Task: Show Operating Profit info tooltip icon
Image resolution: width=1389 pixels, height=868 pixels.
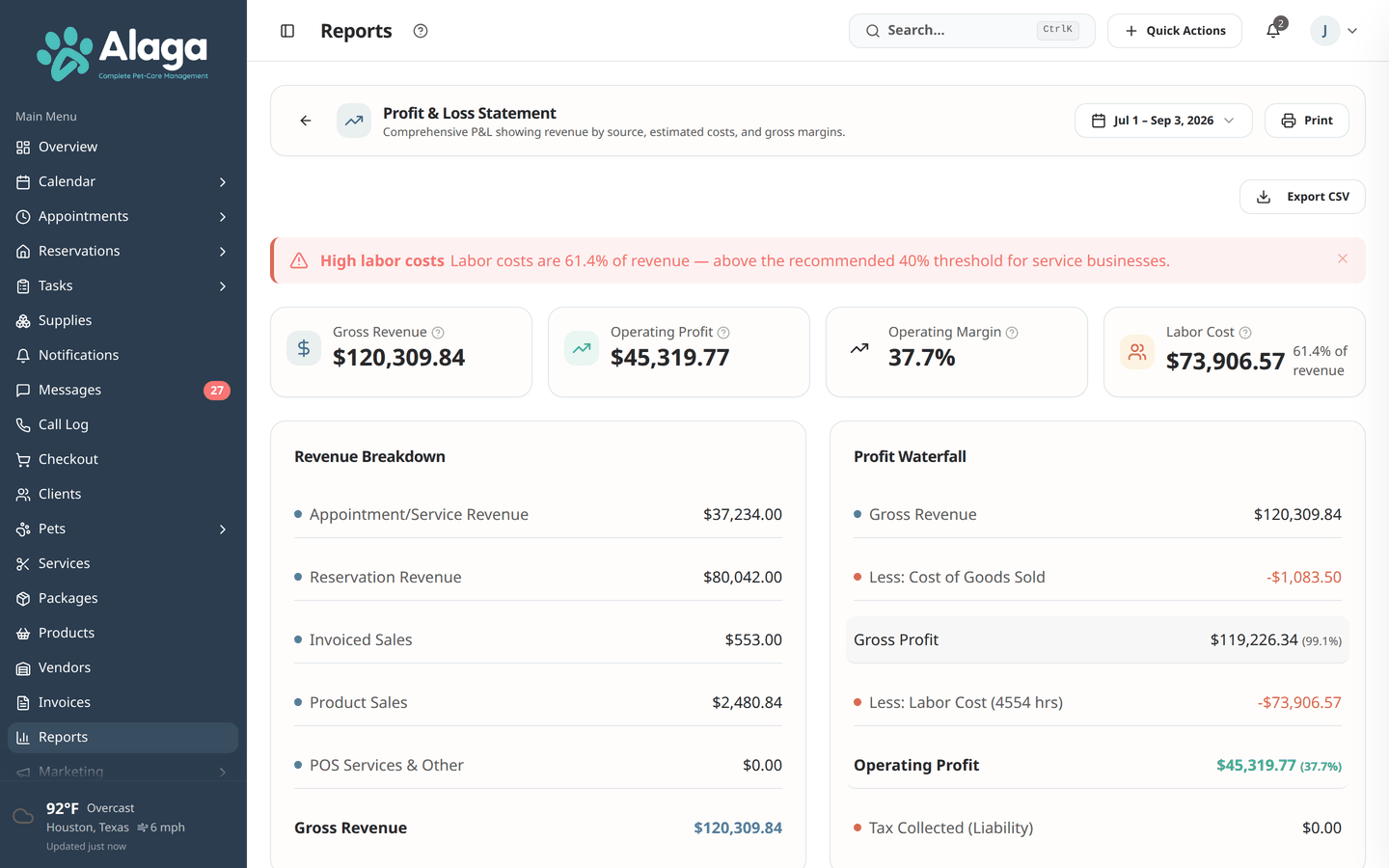Action: [723, 333]
